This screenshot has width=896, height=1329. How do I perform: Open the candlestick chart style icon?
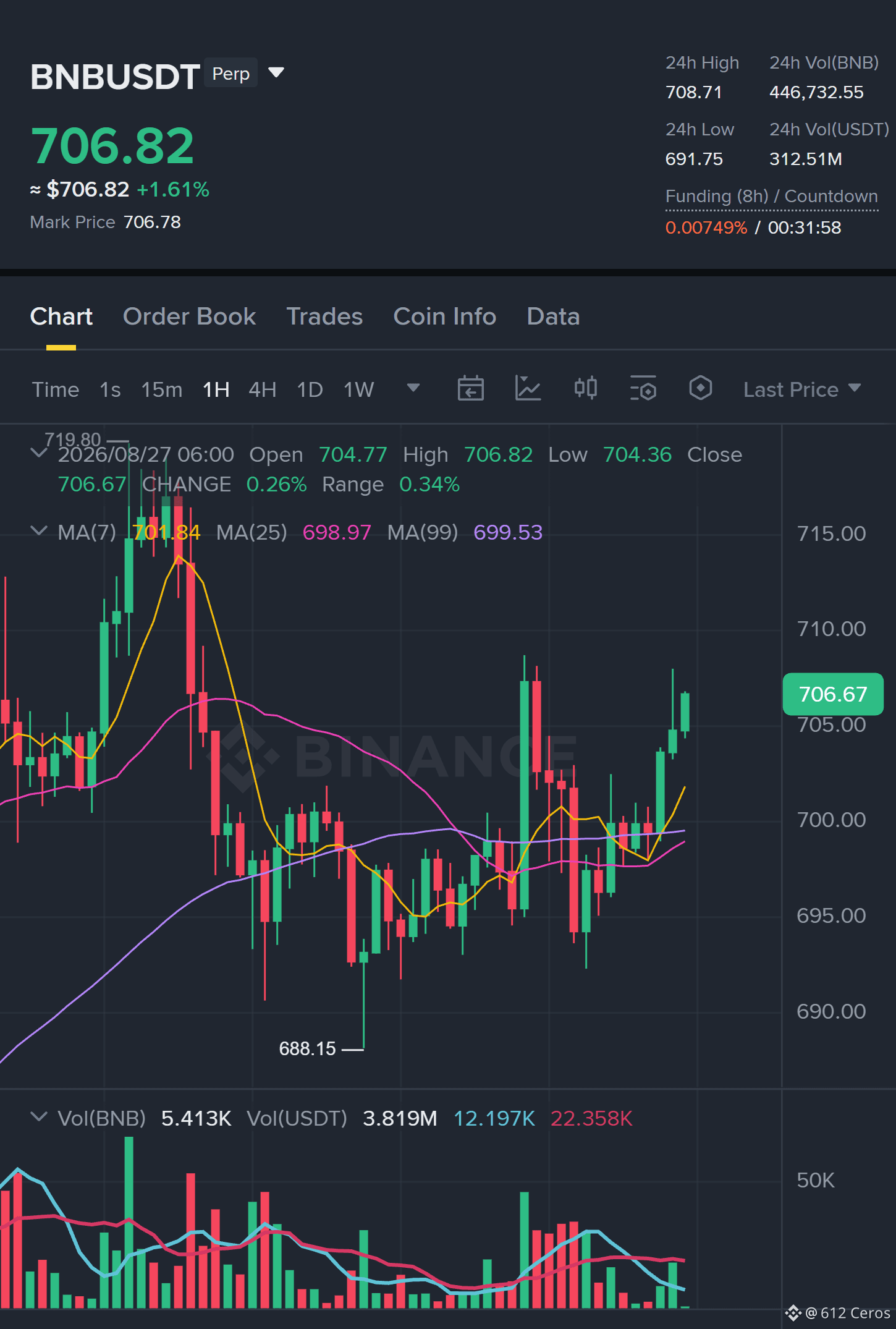[586, 389]
